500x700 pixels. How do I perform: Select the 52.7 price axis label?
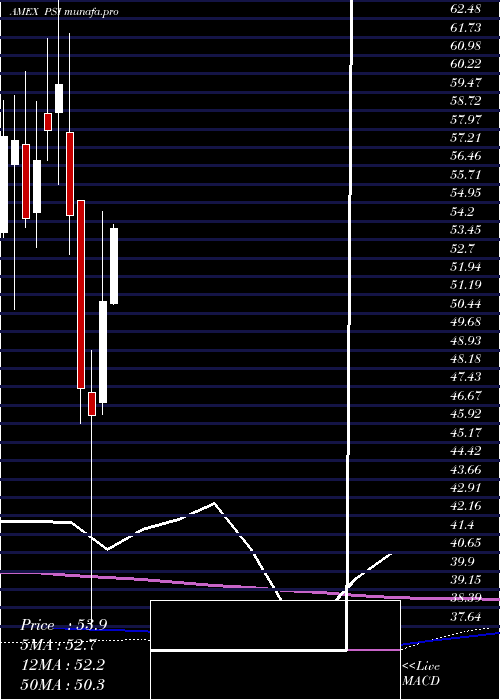click(462, 249)
